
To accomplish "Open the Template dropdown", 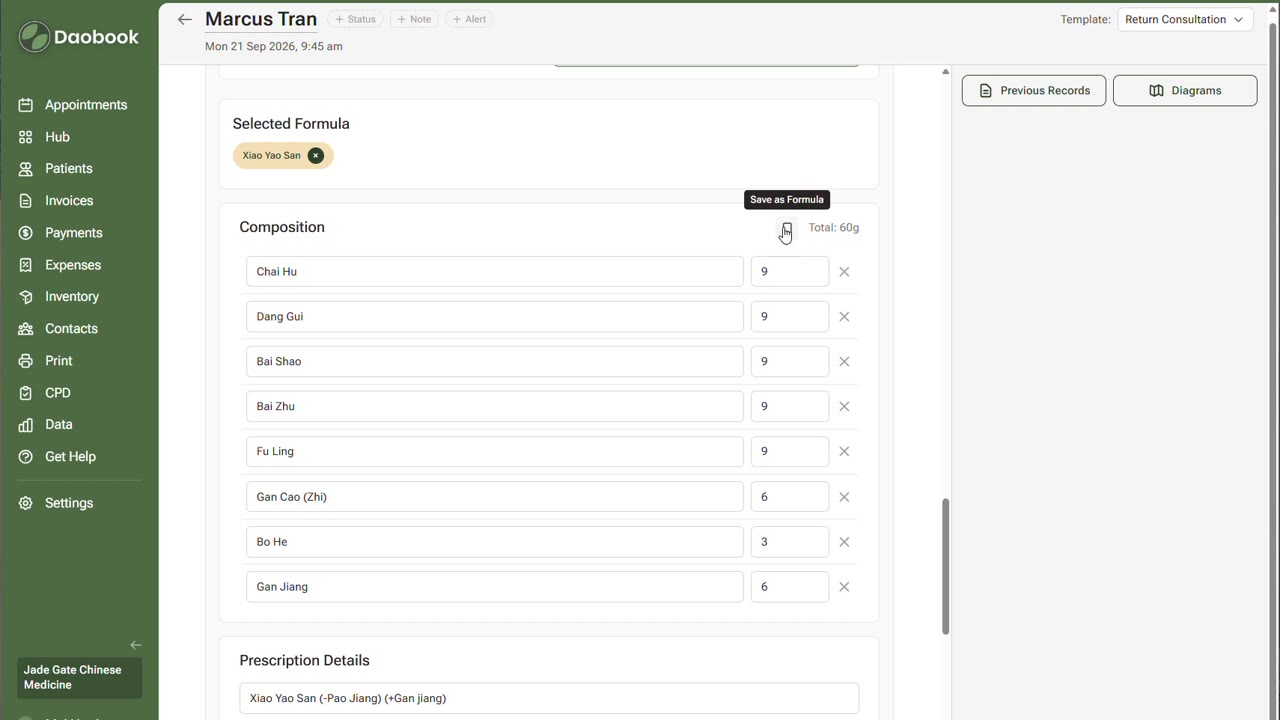I will point(1185,19).
